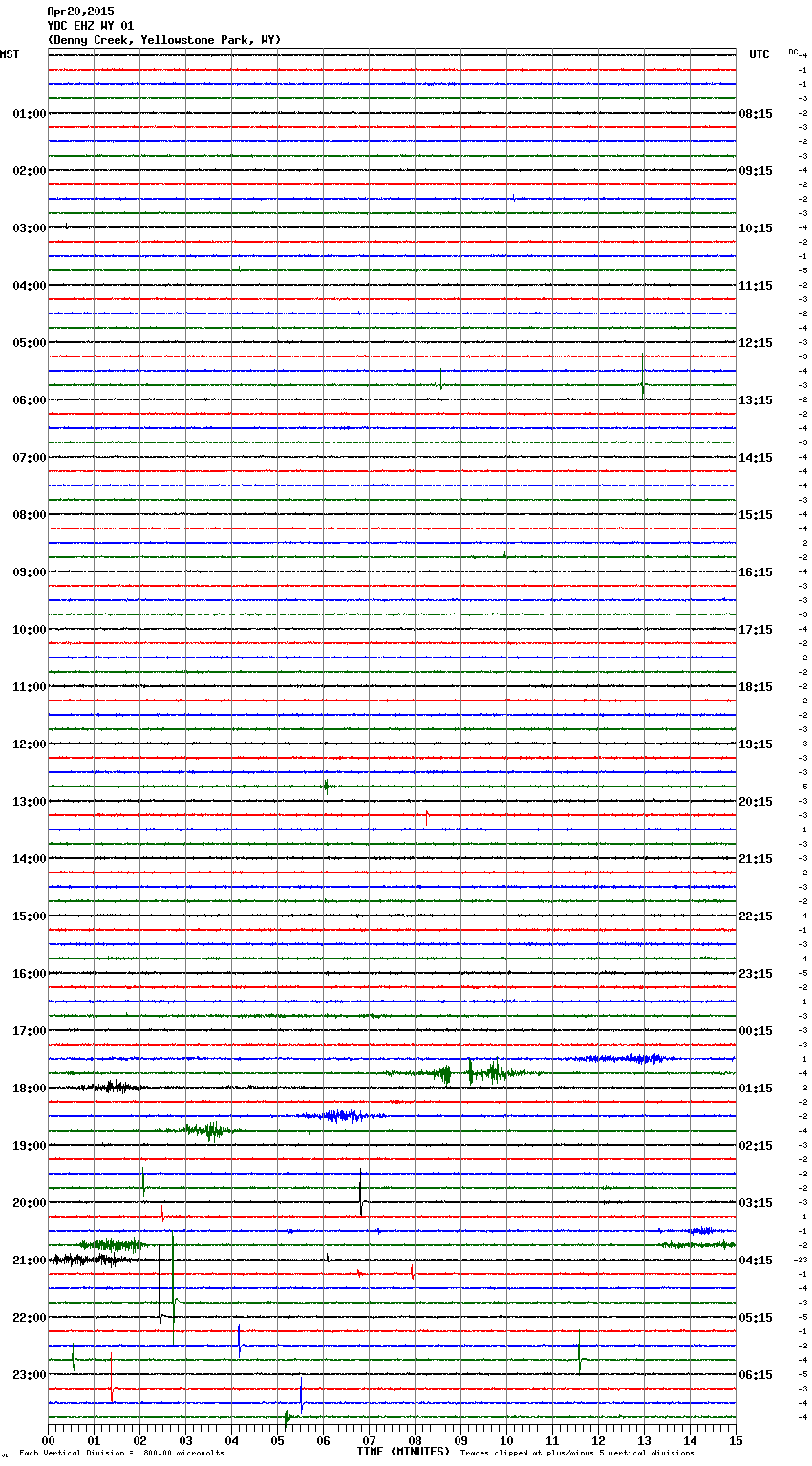
Task: Select the 22:15 UTC time label
Action: (x=756, y=916)
